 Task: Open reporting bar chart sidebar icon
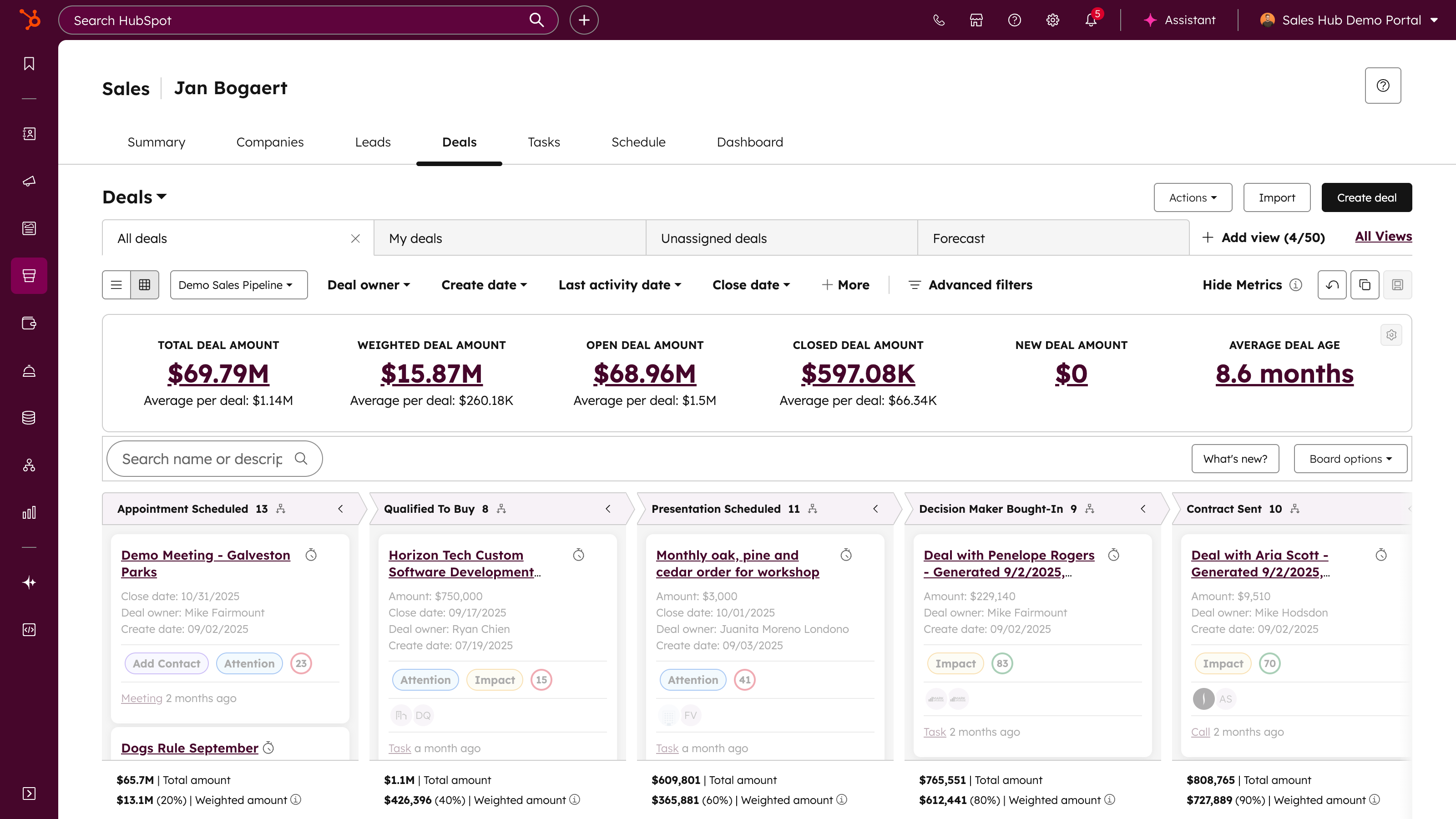click(x=29, y=512)
